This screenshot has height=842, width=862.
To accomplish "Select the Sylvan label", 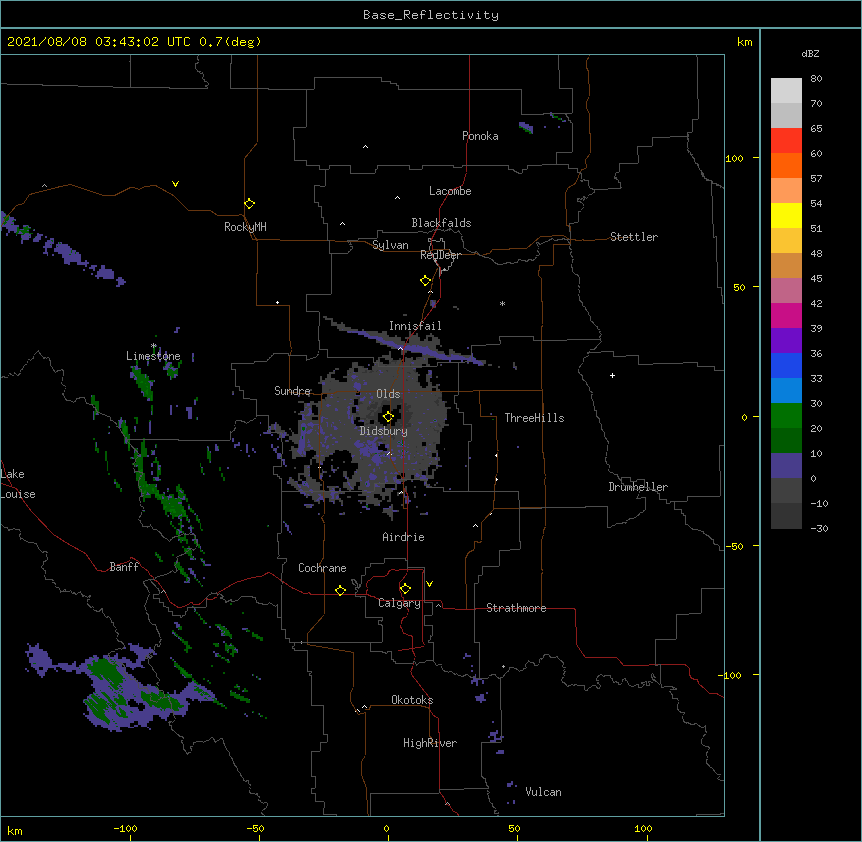I will (390, 245).
